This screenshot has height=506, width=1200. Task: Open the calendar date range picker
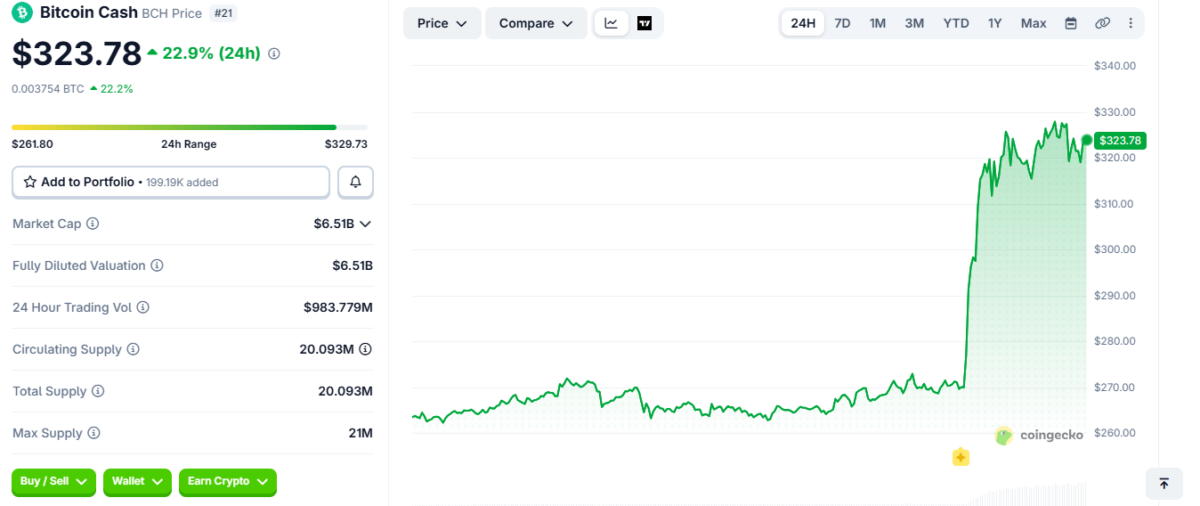point(1071,23)
